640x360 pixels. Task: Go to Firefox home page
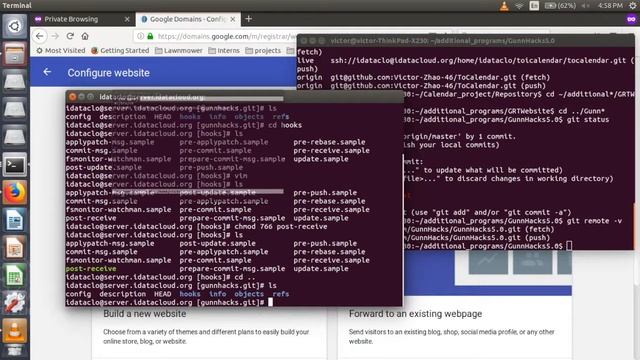coord(85,36)
